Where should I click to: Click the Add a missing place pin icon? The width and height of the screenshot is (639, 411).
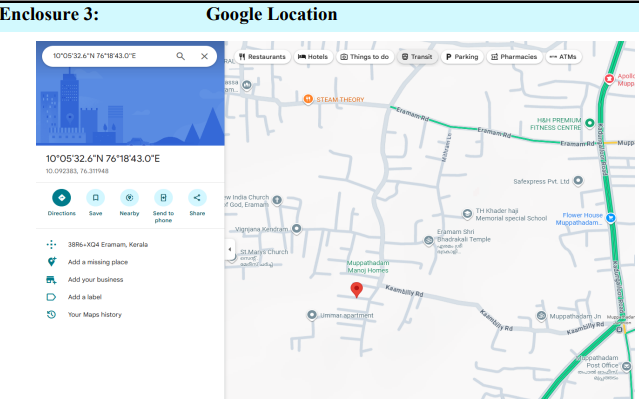pyautogui.click(x=51, y=262)
